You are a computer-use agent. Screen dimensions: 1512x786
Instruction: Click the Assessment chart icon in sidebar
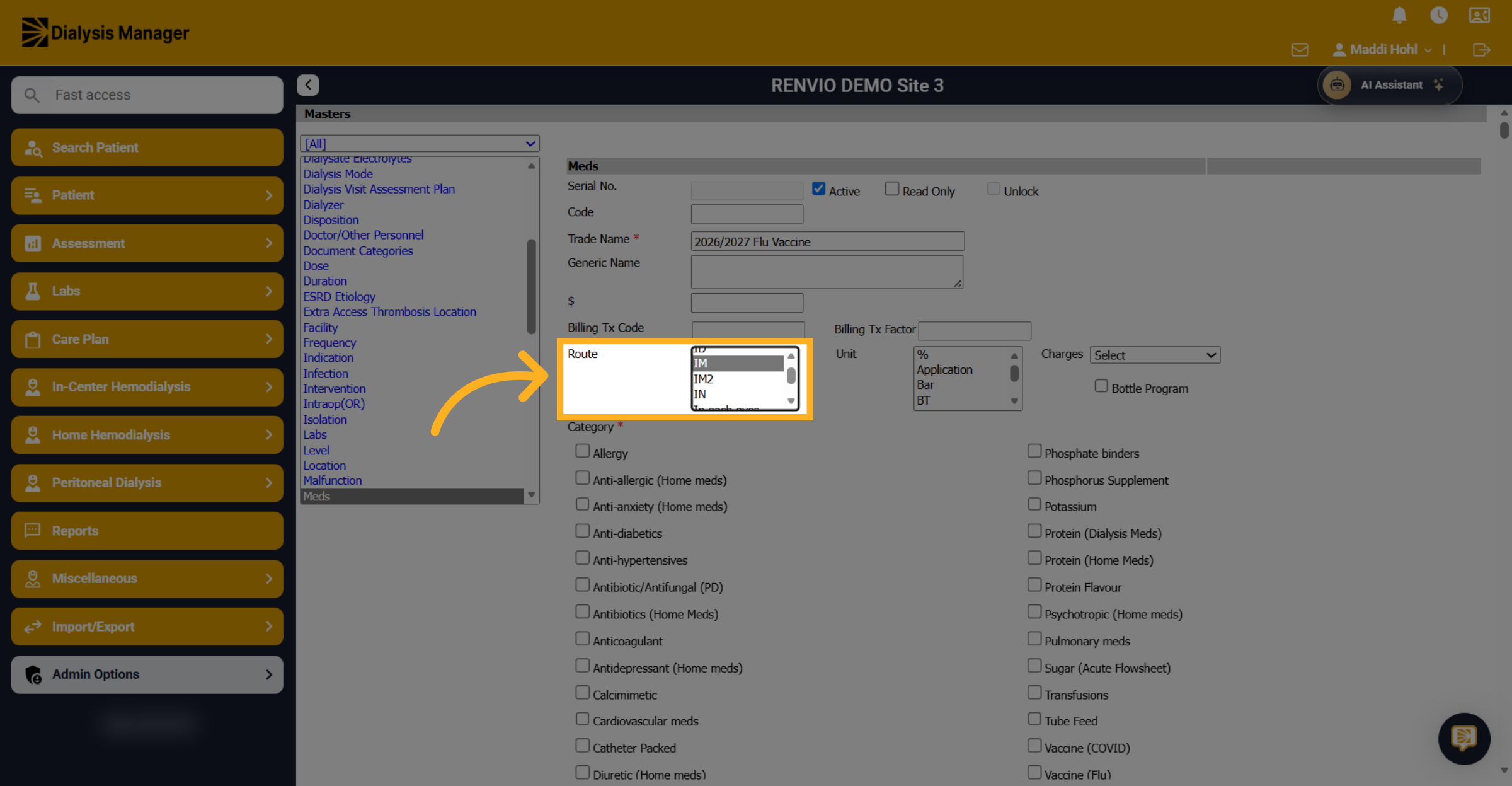click(33, 243)
